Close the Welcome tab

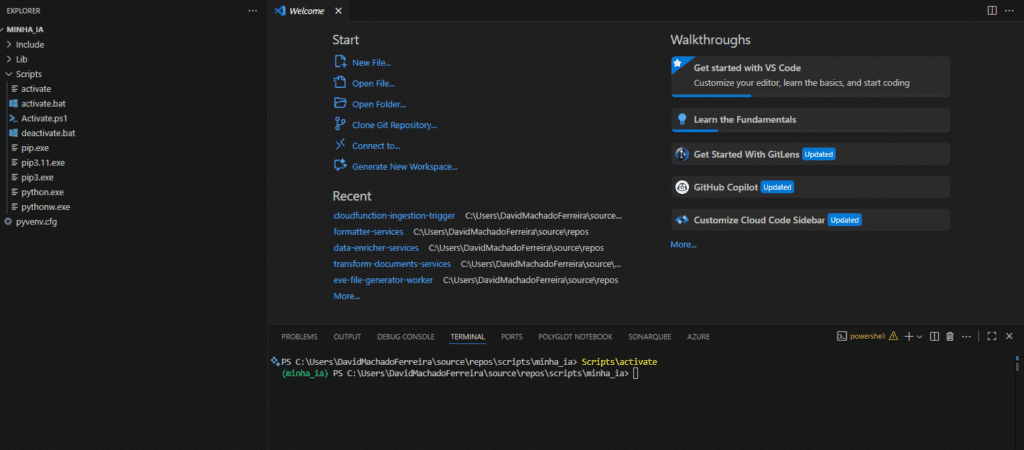coord(338,10)
